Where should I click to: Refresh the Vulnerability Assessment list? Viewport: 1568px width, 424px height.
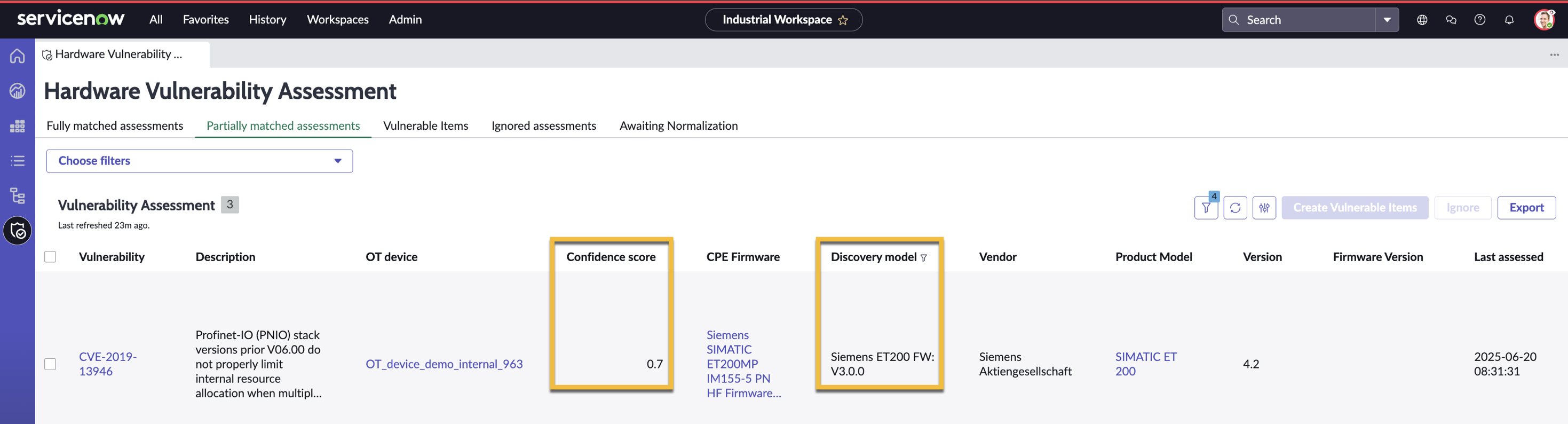[1235, 208]
